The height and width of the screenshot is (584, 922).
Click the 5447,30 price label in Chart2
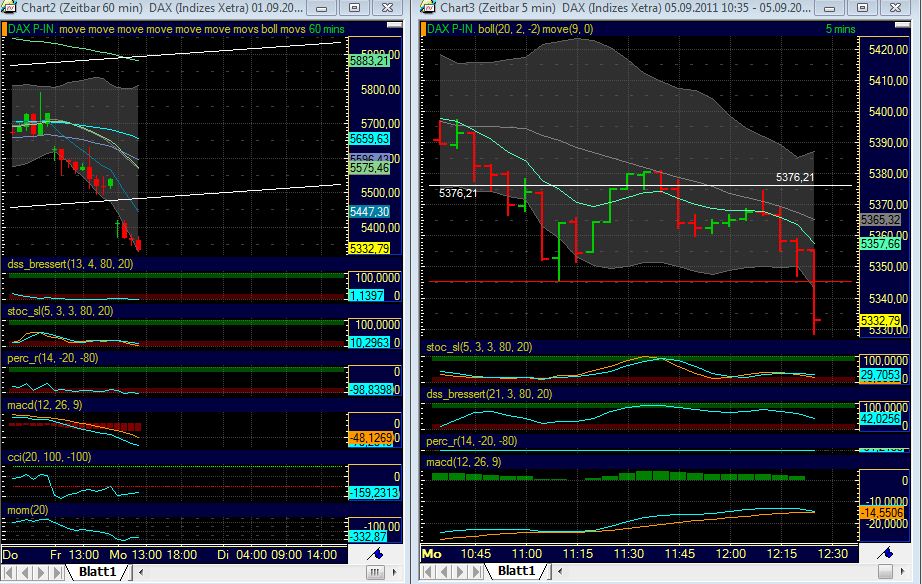(x=369, y=212)
